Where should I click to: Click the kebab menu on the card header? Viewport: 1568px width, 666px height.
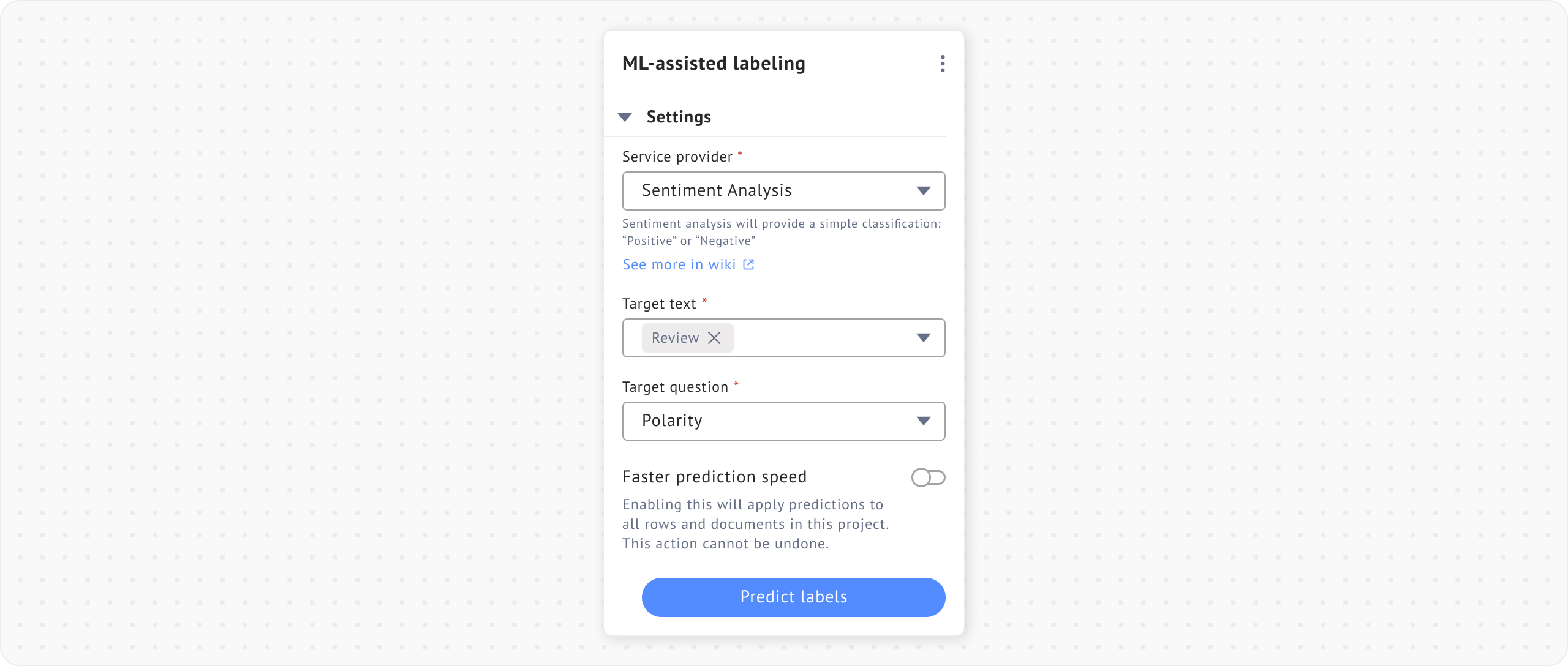942,64
